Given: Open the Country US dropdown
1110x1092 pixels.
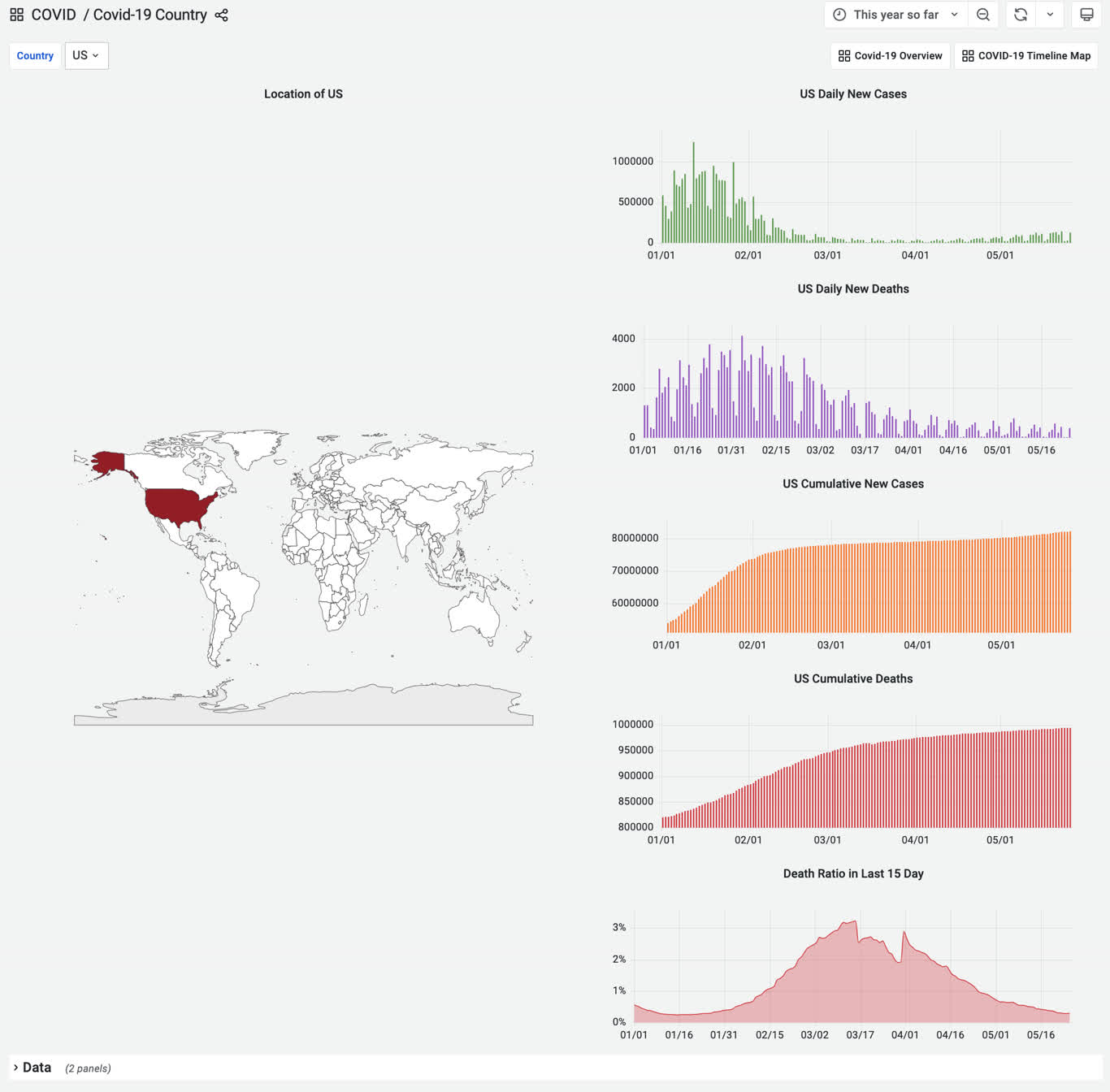Looking at the screenshot, I should tap(86, 55).
